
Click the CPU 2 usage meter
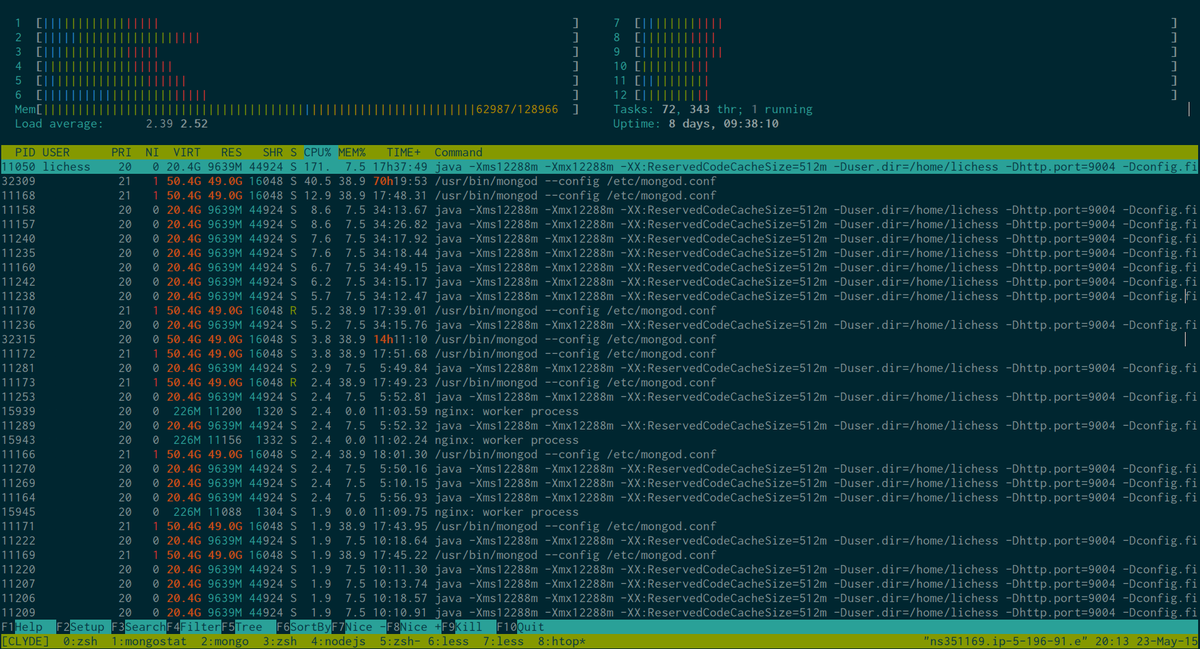point(297,37)
